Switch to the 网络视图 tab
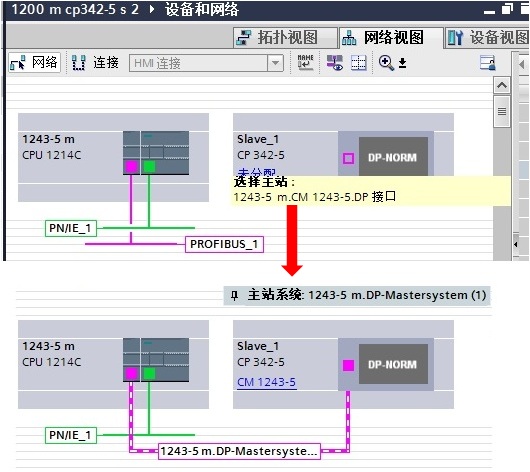 391,38
